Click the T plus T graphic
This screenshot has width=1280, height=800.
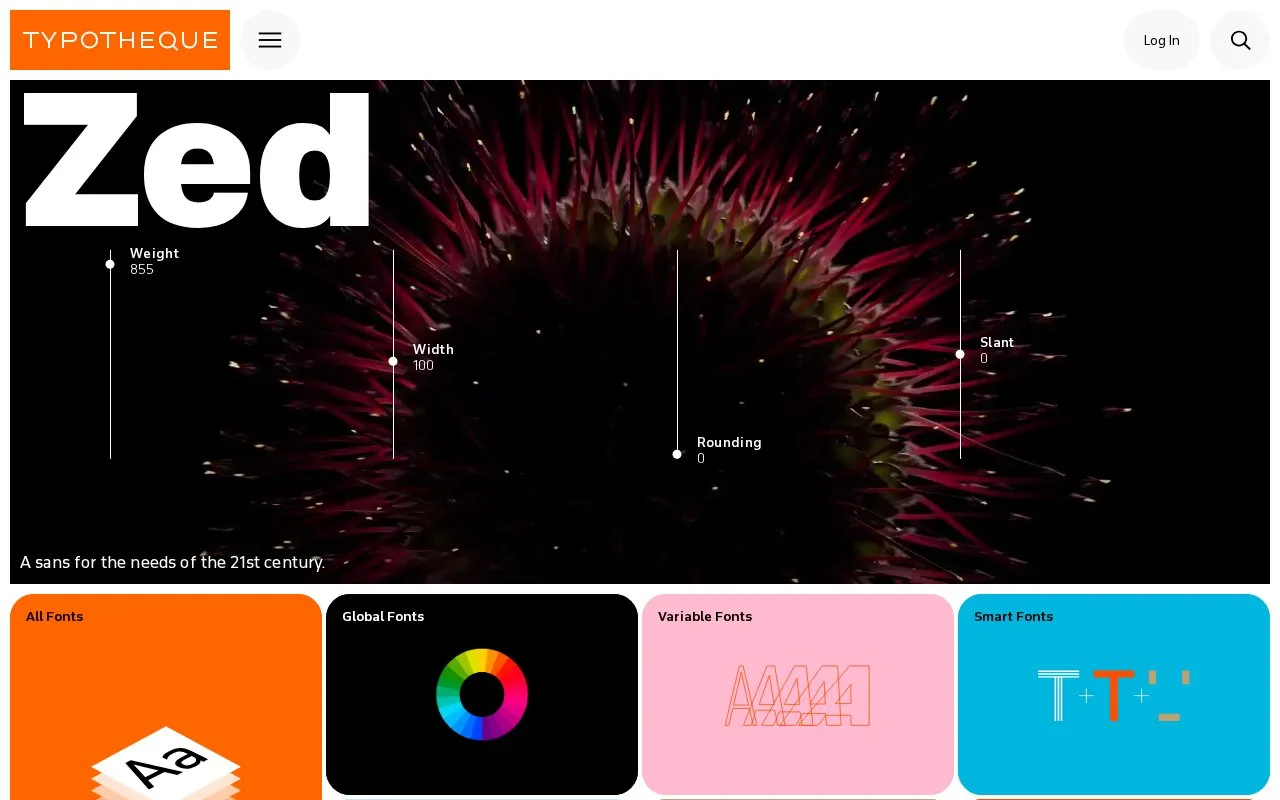pos(1114,695)
